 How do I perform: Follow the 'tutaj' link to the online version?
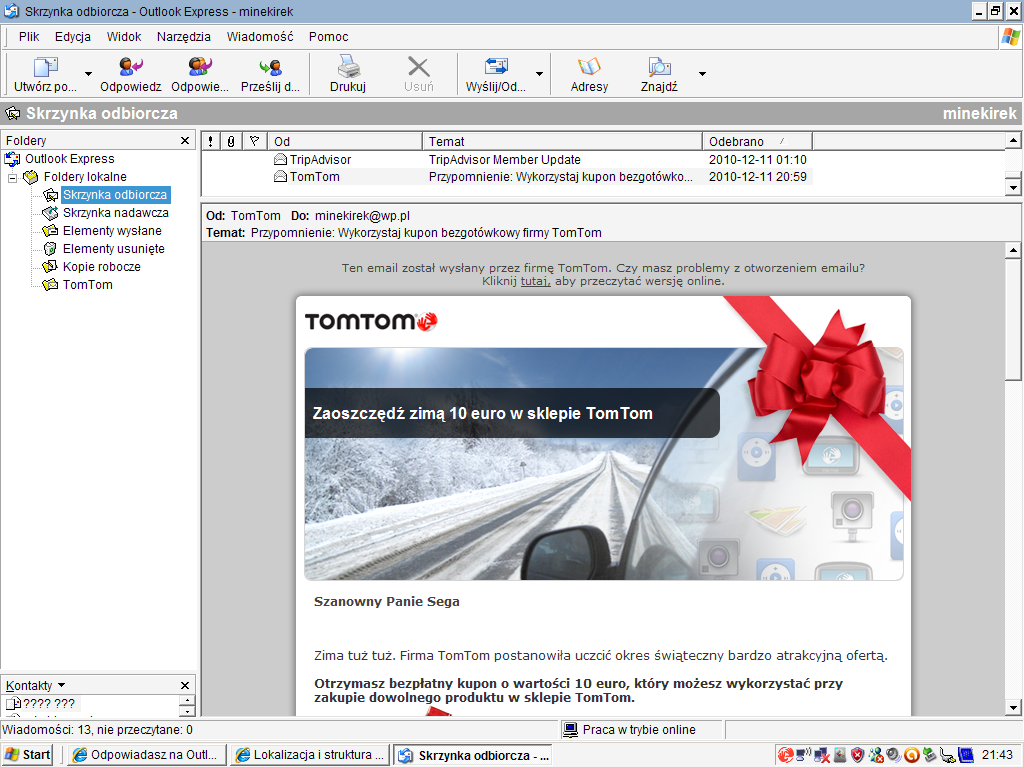(x=536, y=281)
